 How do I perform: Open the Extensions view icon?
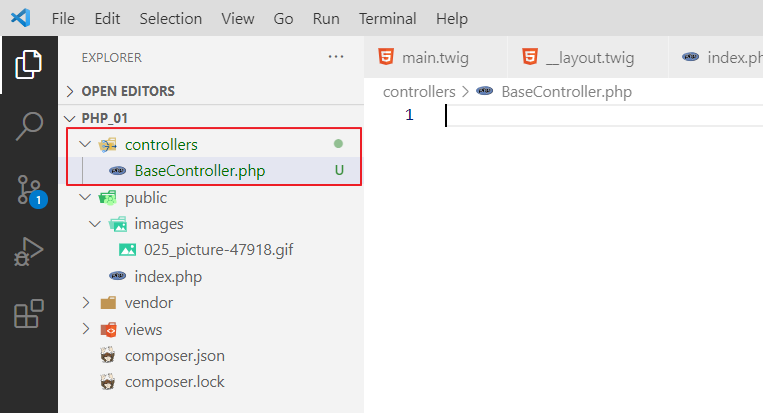point(28,314)
